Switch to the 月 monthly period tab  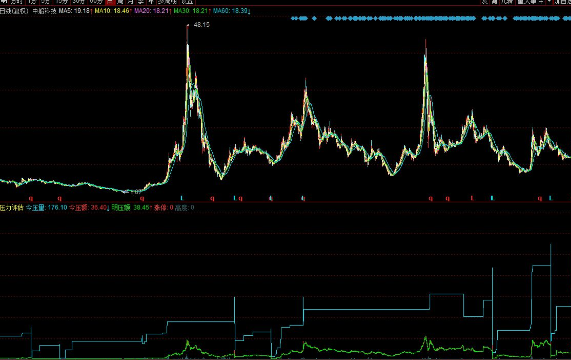(x=130, y=2)
